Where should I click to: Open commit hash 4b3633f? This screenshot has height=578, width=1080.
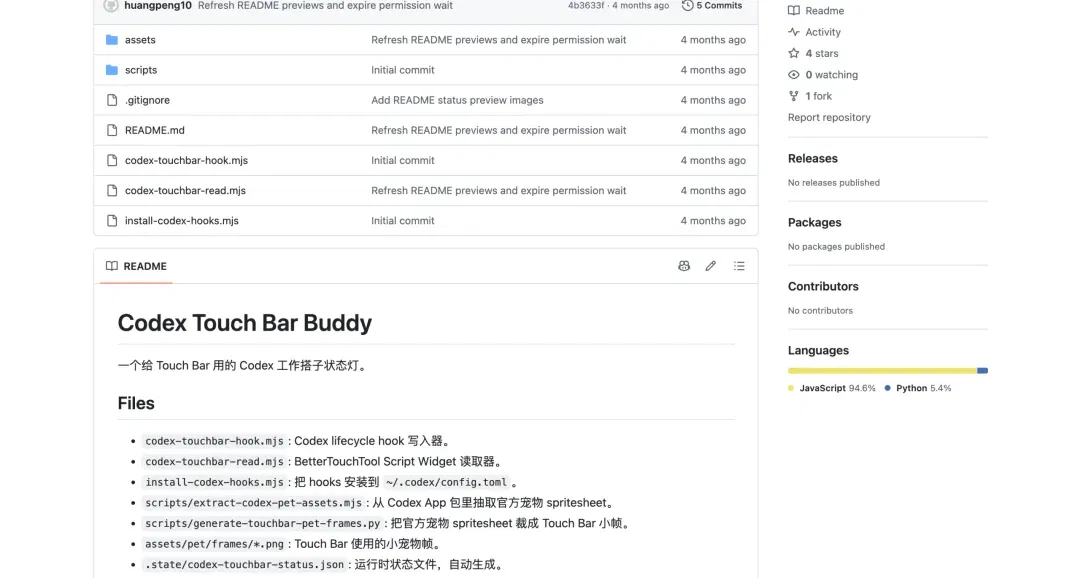[585, 6]
